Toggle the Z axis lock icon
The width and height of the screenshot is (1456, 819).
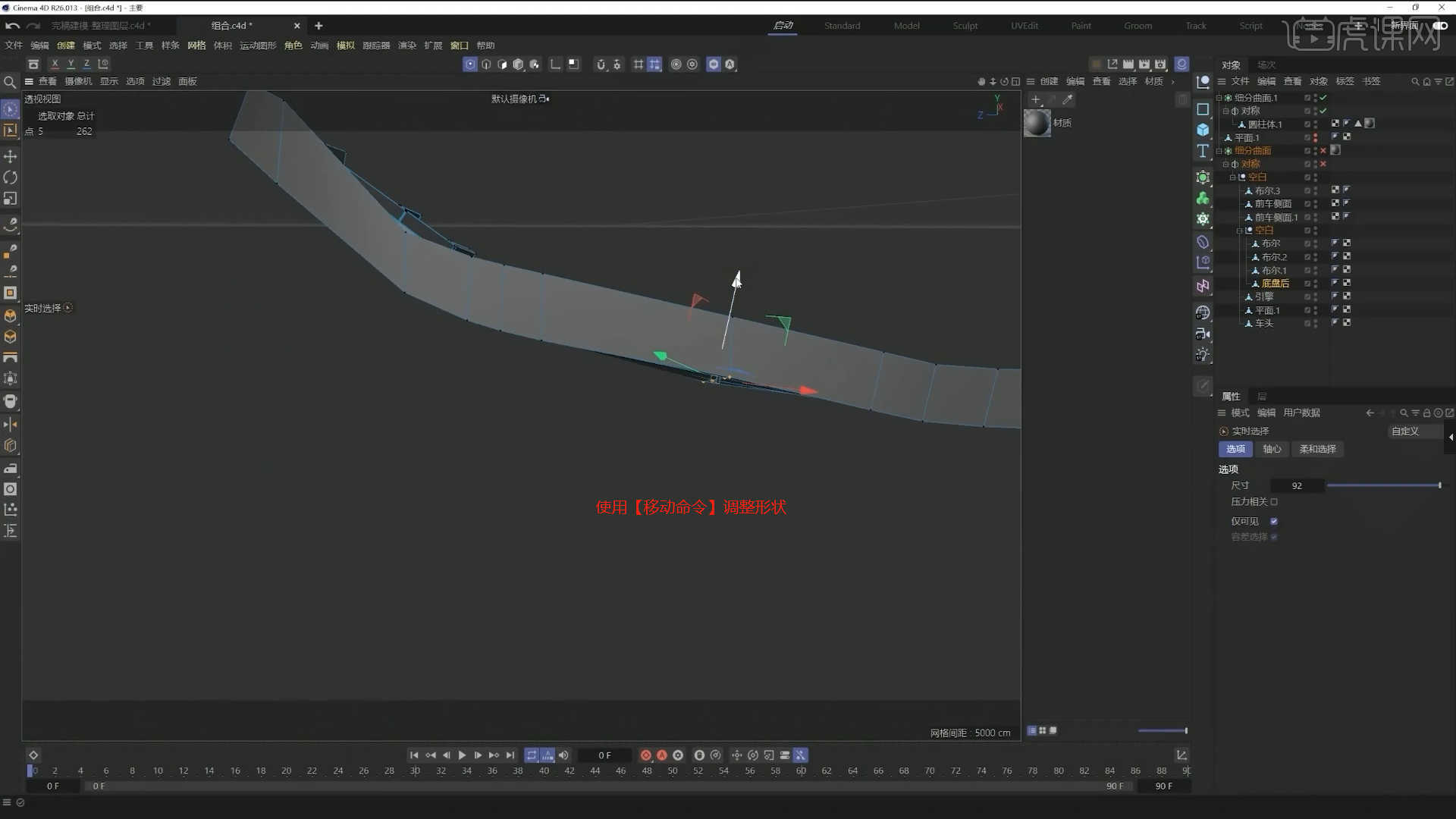86,64
